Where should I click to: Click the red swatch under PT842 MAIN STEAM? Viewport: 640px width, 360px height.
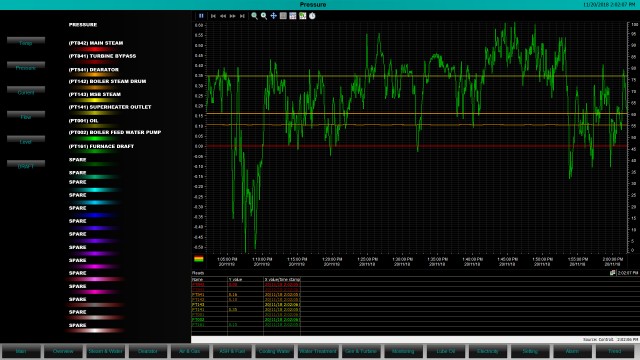click(94, 49)
